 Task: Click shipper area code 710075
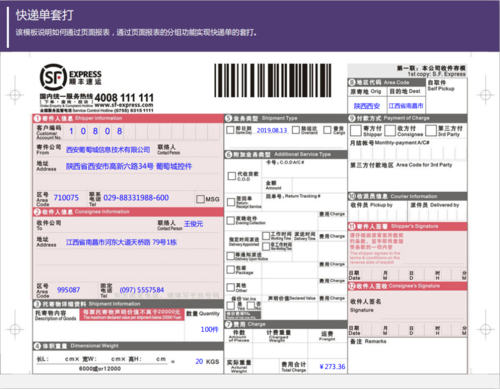[x=66, y=198]
